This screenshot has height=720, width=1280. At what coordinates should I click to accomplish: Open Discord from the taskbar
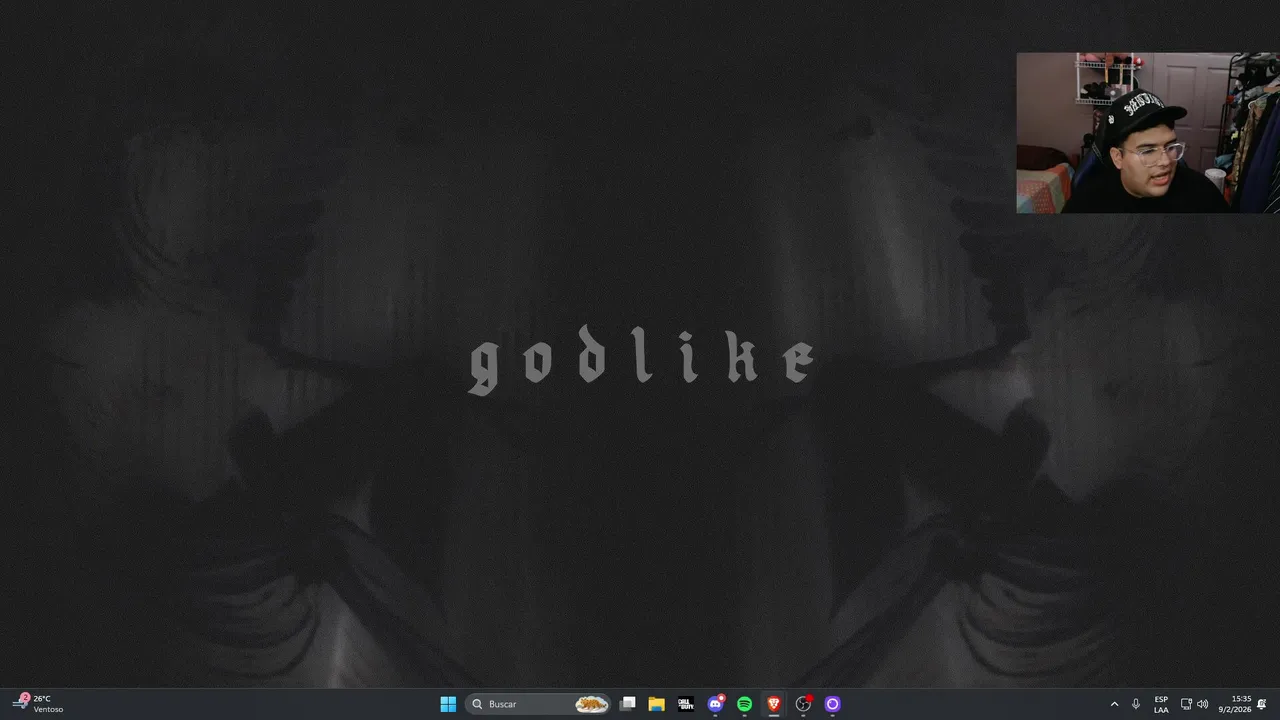[715, 704]
